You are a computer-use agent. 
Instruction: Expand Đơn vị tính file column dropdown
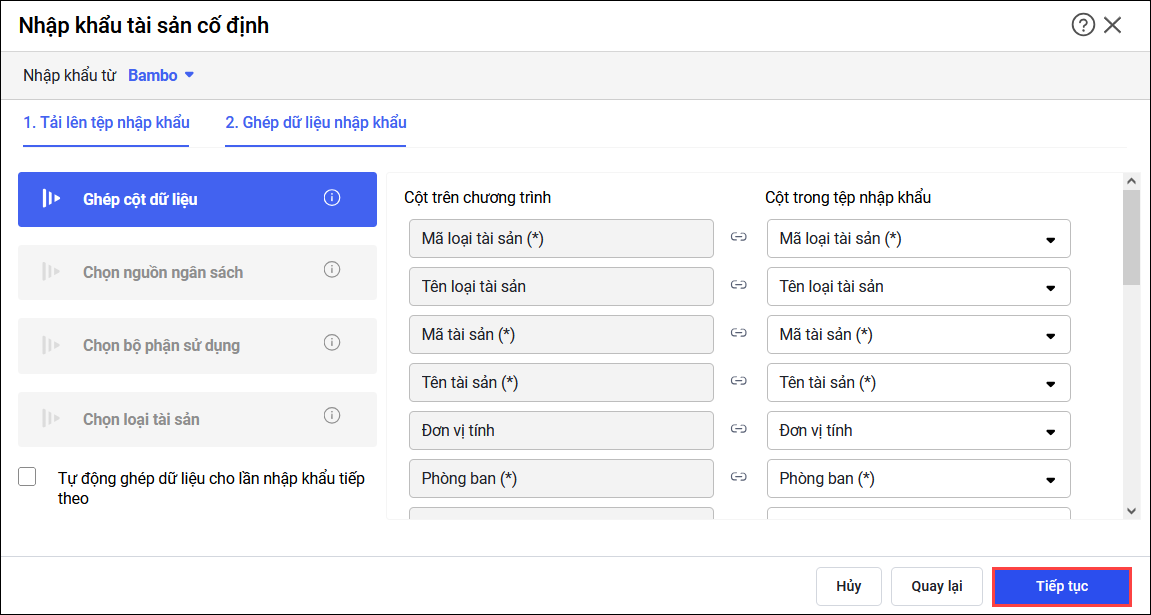(x=1050, y=431)
